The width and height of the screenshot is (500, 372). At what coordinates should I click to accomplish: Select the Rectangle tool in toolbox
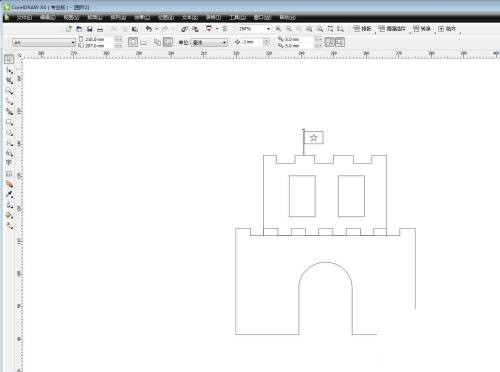coord(9,122)
